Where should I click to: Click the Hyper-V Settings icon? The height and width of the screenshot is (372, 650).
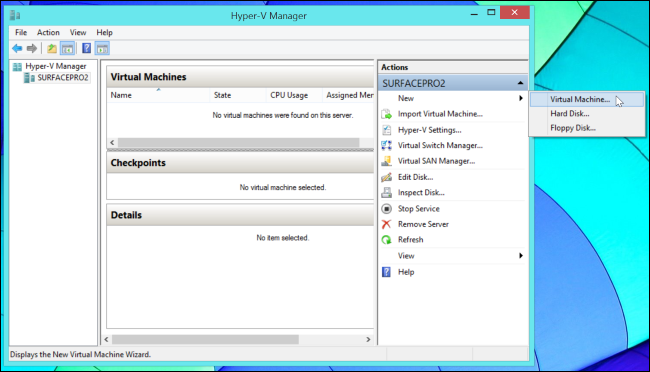coord(386,130)
